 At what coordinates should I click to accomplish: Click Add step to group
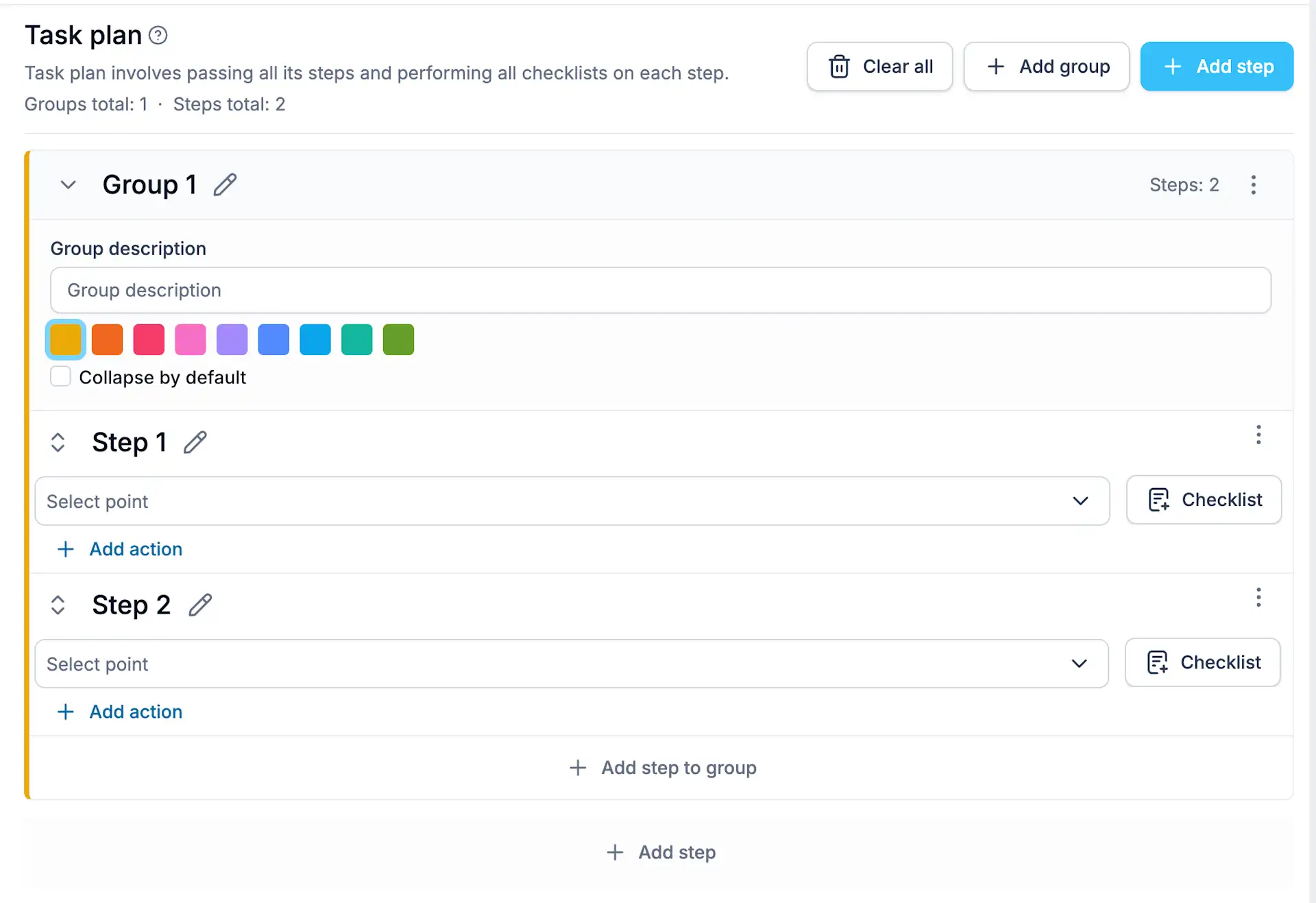click(662, 768)
